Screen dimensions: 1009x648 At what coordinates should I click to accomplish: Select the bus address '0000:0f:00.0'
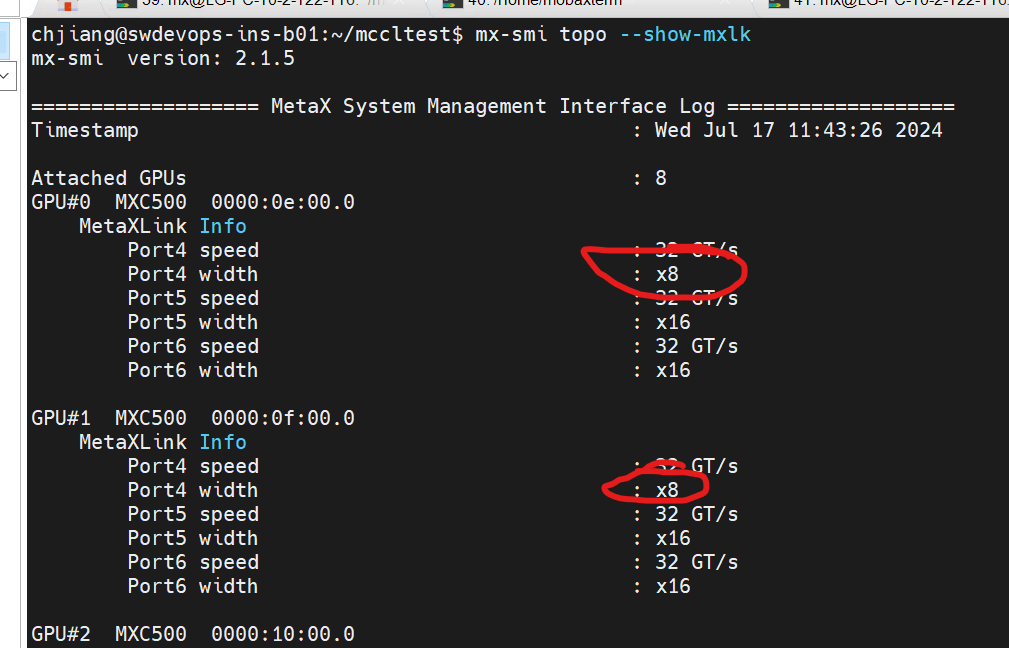click(283, 418)
